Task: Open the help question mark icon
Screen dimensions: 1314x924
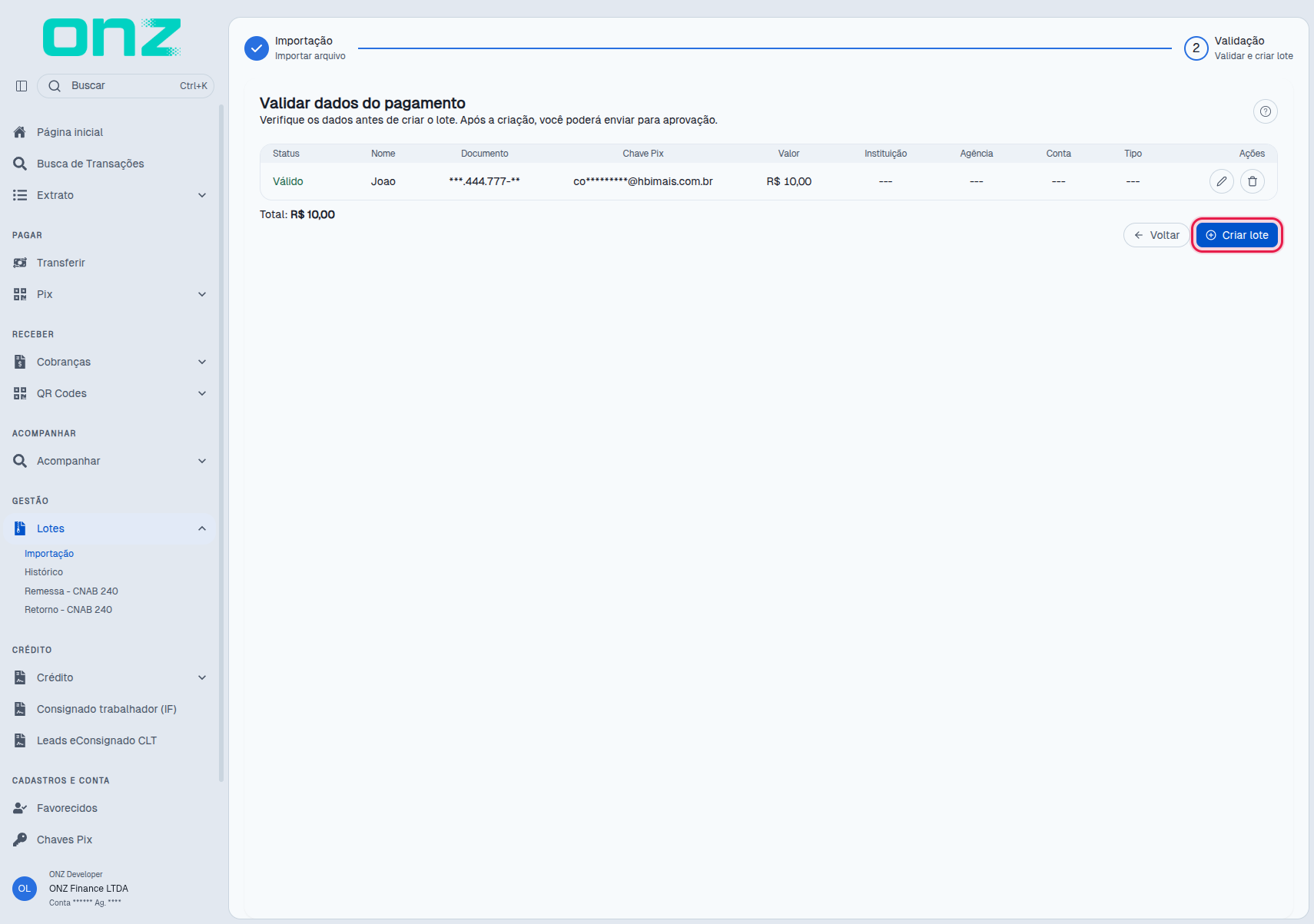Action: (1266, 111)
